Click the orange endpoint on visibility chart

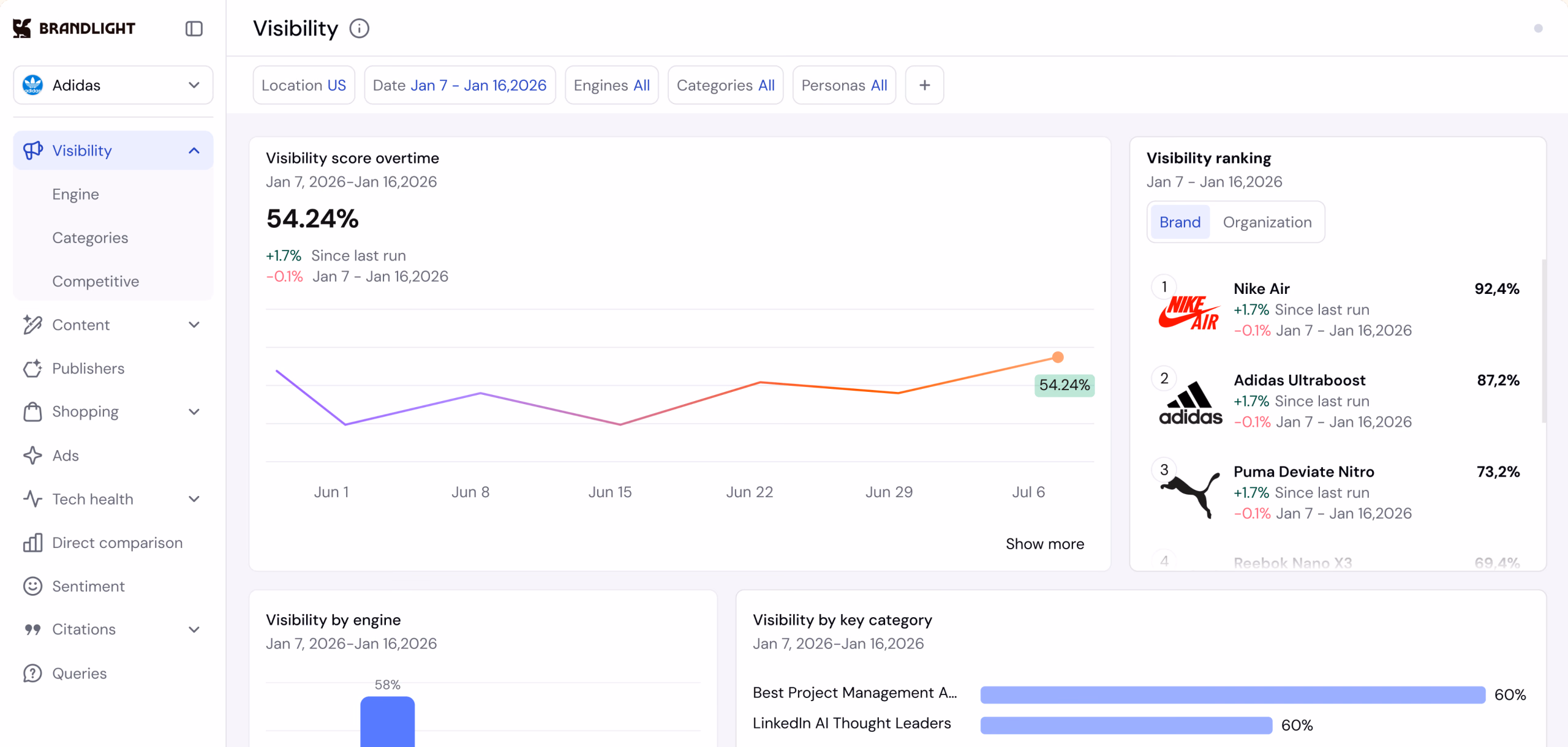tap(1058, 357)
